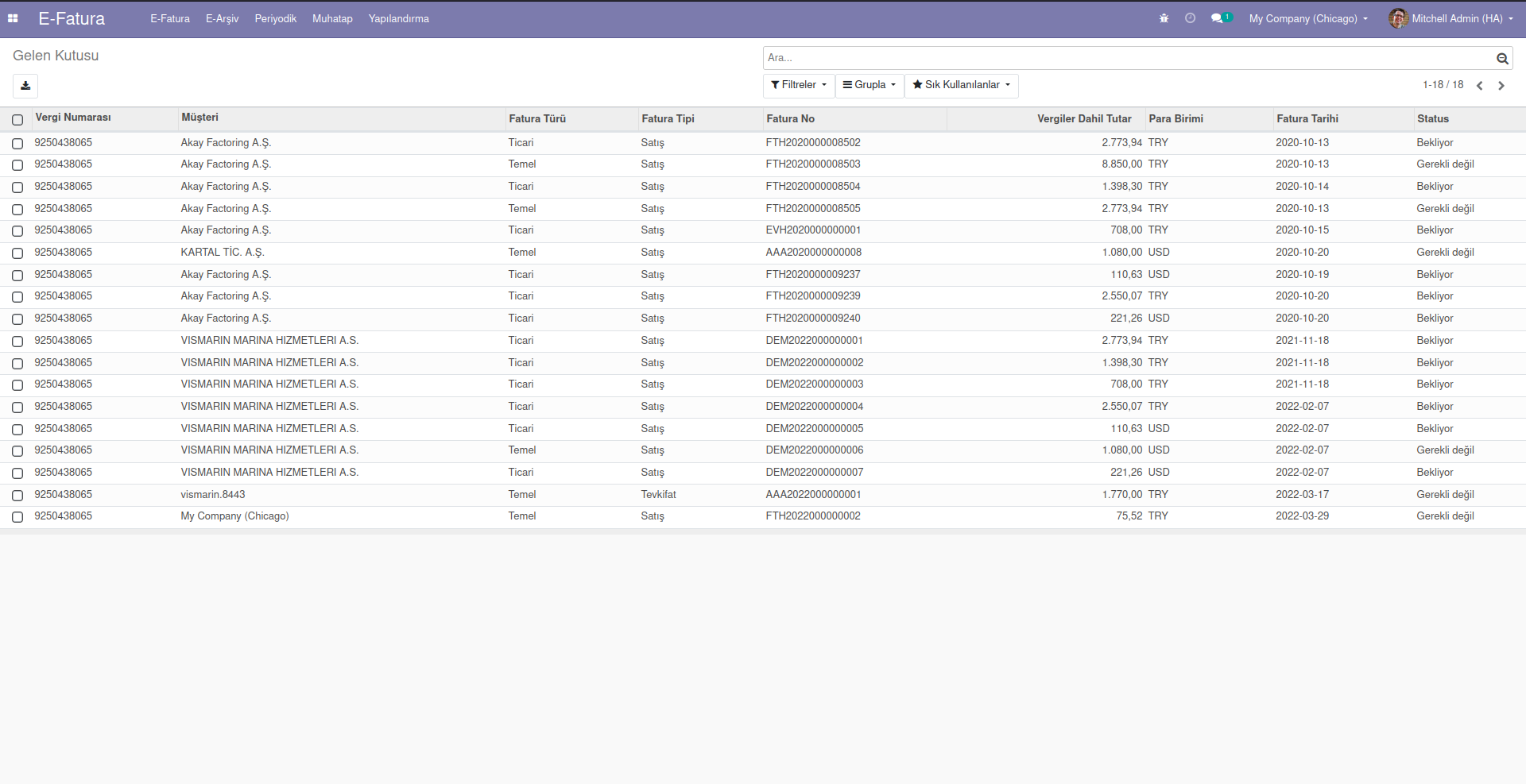Check the row for DEM2022000000006

pyautogui.click(x=17, y=451)
